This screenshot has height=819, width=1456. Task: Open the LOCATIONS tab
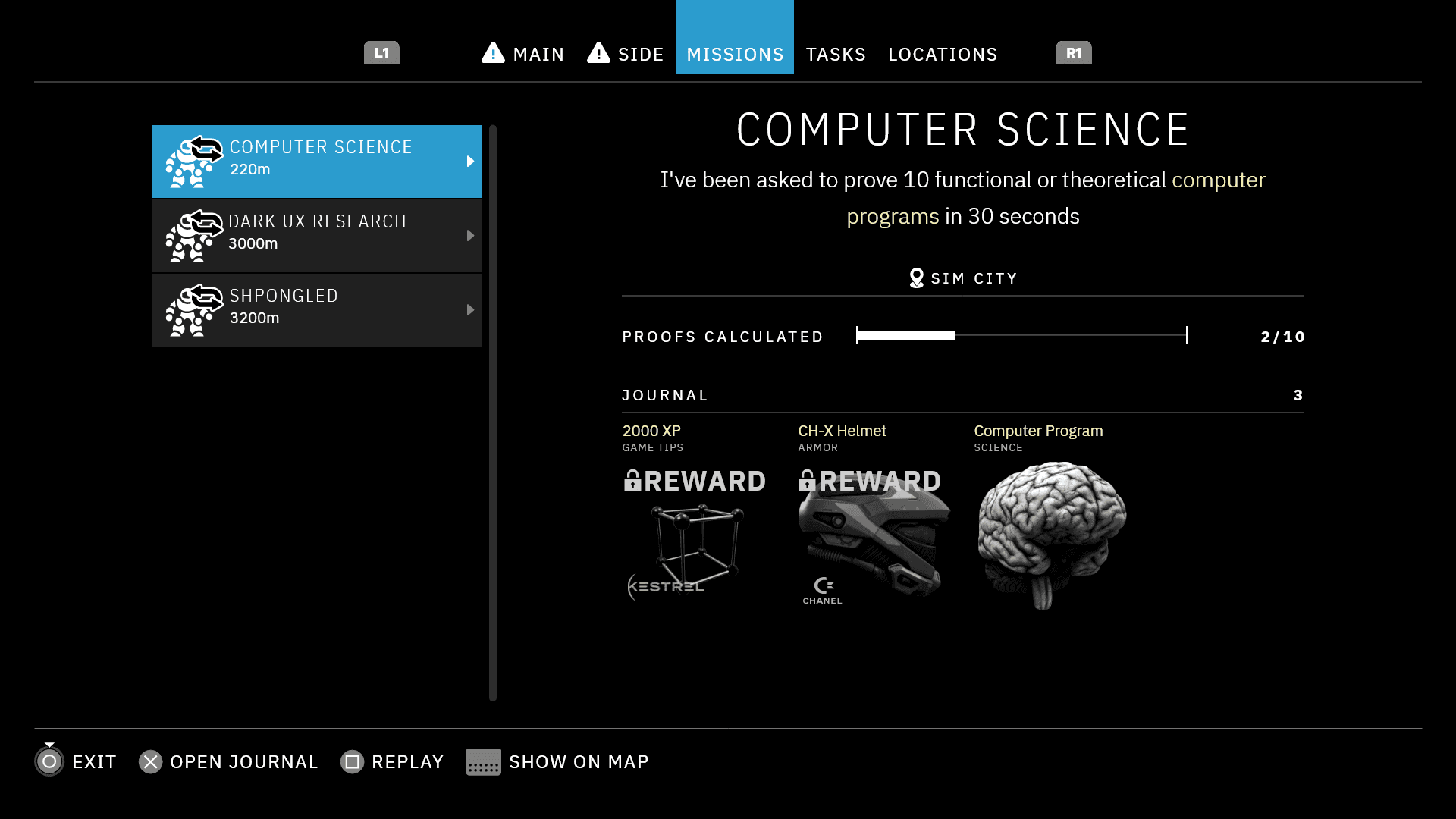coord(943,55)
